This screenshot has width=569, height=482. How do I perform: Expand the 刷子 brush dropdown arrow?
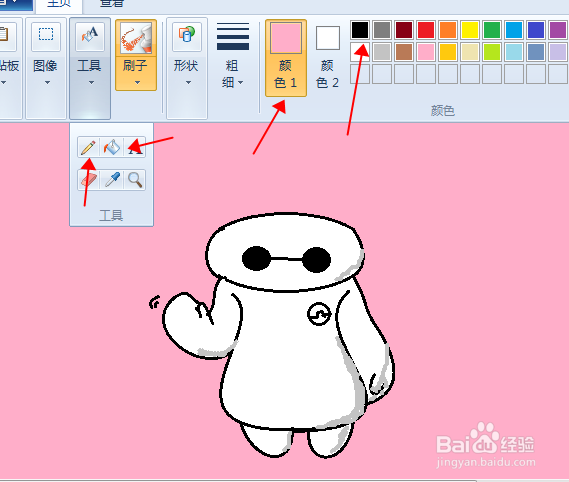coord(137,82)
